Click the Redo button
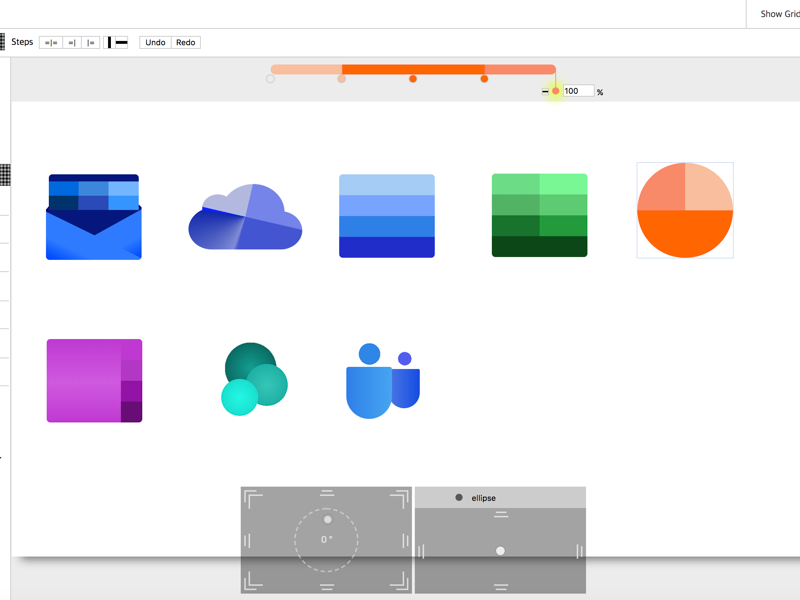The image size is (800, 600). pos(184,42)
